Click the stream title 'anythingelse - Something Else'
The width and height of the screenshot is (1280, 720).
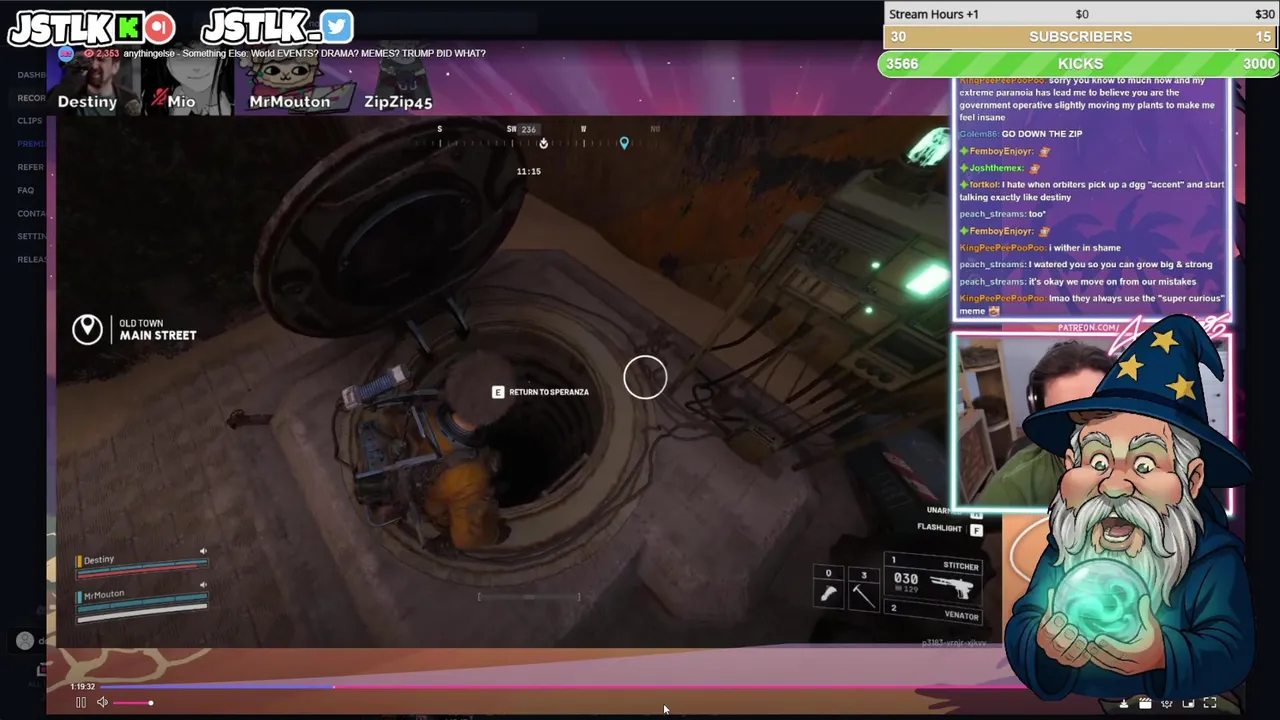click(x=304, y=53)
